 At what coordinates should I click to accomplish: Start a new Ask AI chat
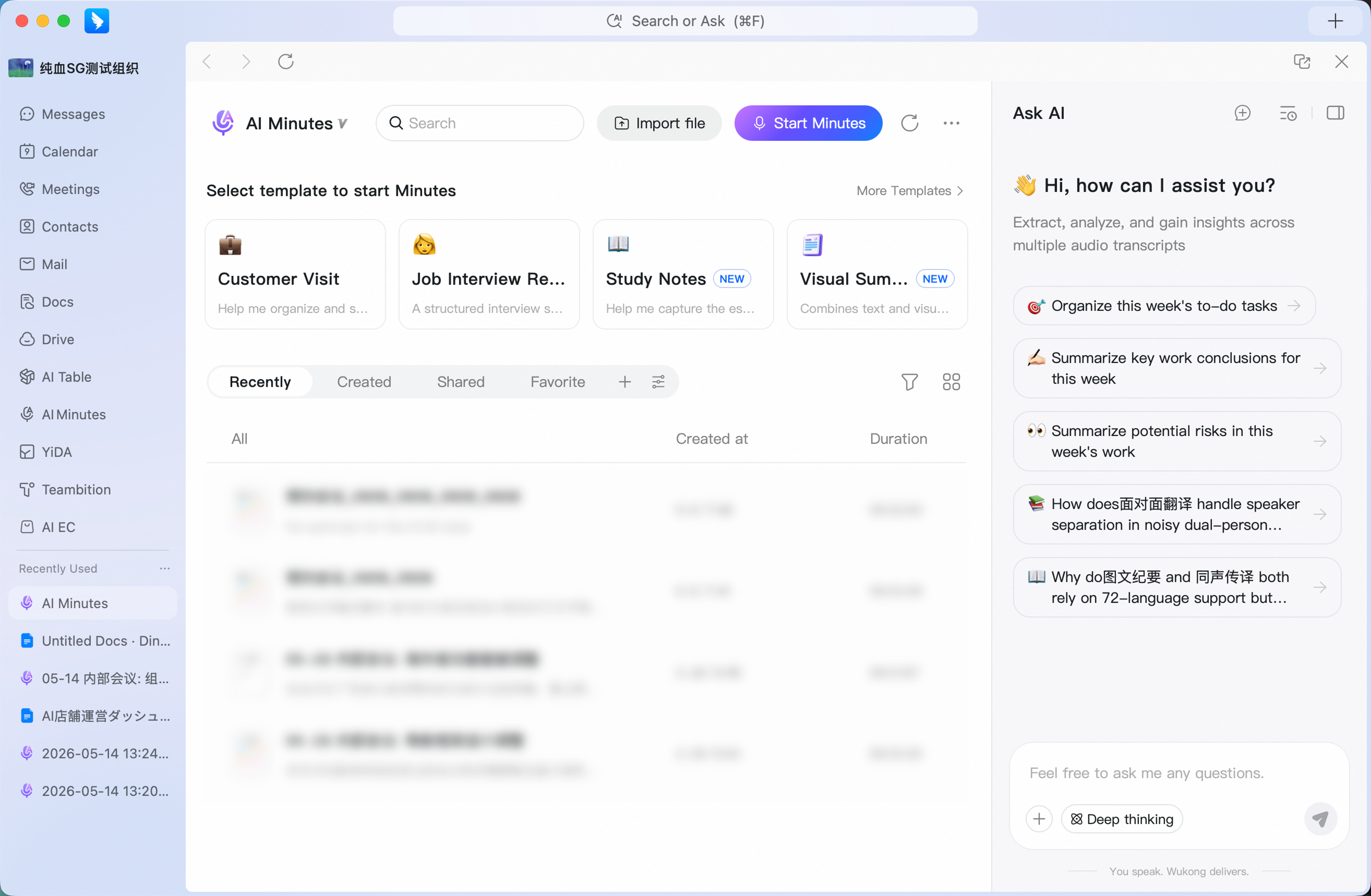1243,113
